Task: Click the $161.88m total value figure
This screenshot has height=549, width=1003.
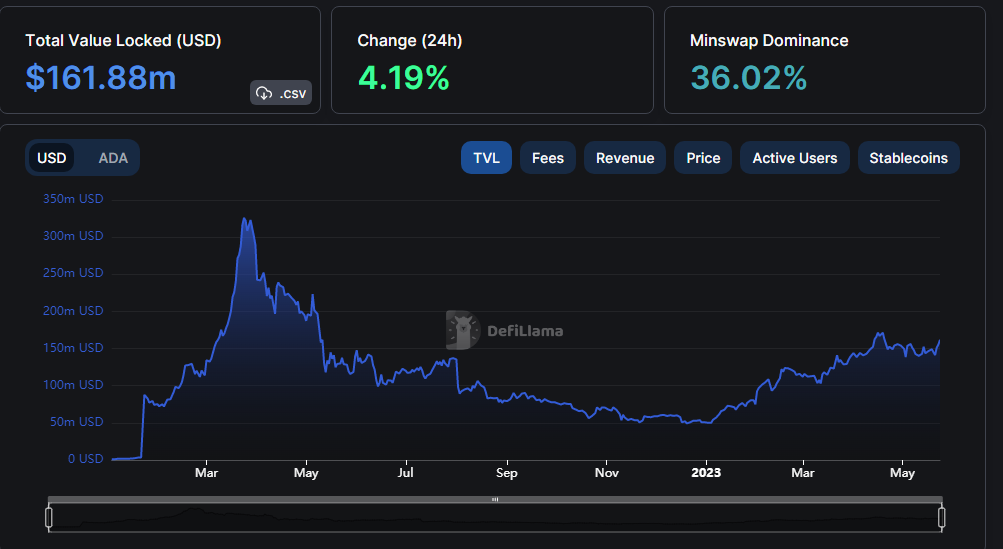Action: 100,78
